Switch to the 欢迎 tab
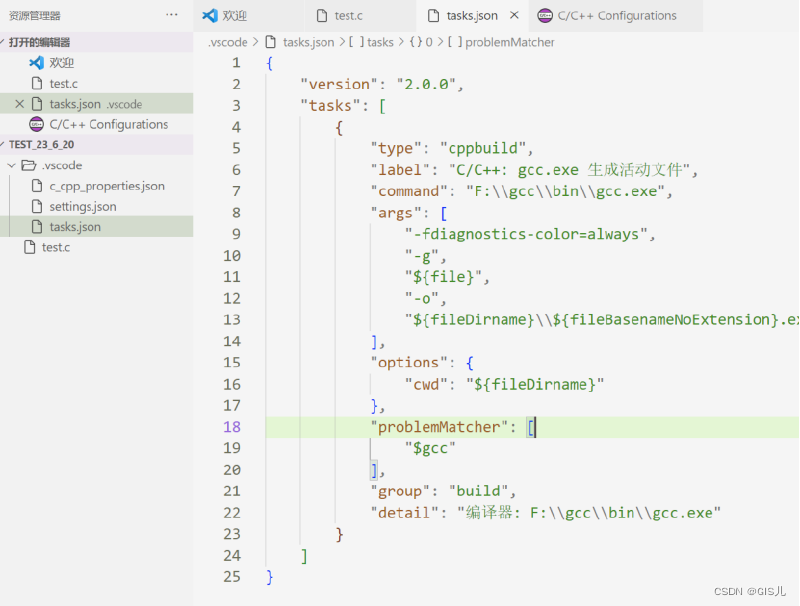Screen dimensions: 800x606 click(x=248, y=16)
